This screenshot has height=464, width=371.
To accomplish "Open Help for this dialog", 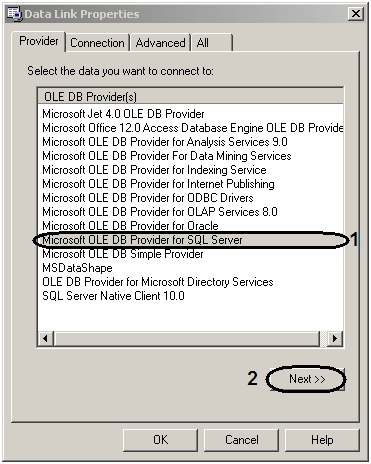I will pos(322,440).
